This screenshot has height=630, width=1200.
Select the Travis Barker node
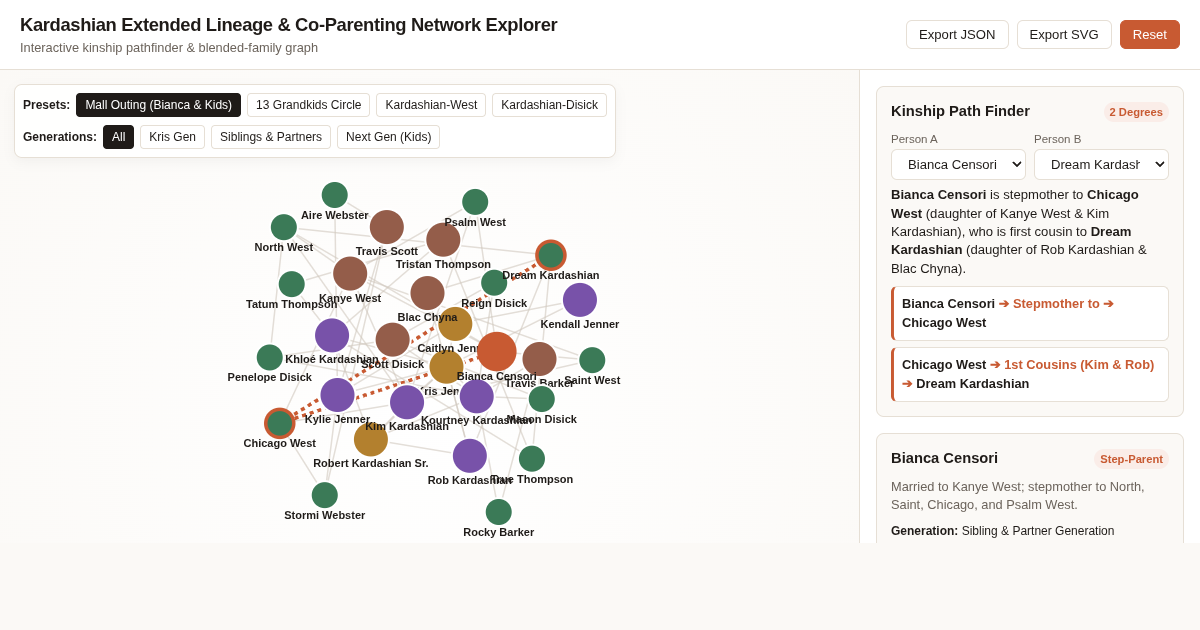coord(539,359)
